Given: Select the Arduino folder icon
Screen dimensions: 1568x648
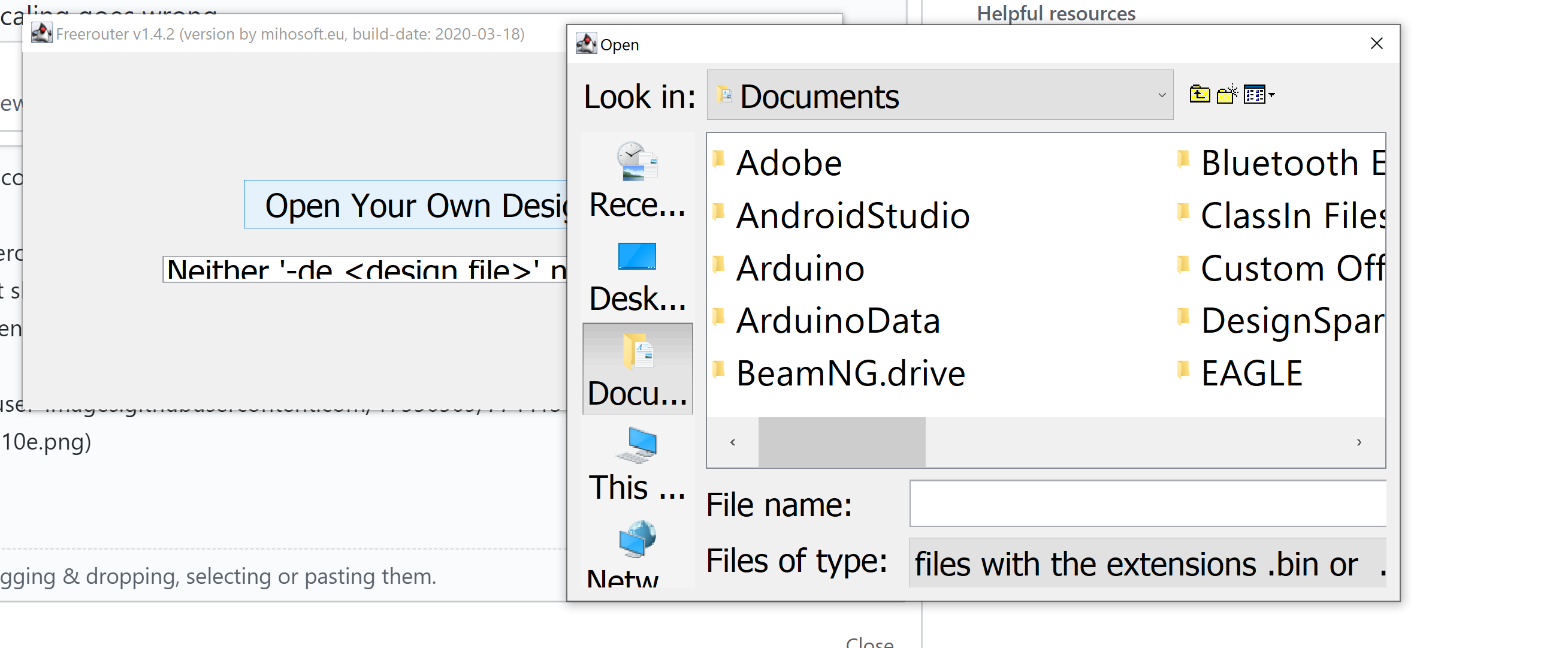Looking at the screenshot, I should pyautogui.click(x=719, y=265).
